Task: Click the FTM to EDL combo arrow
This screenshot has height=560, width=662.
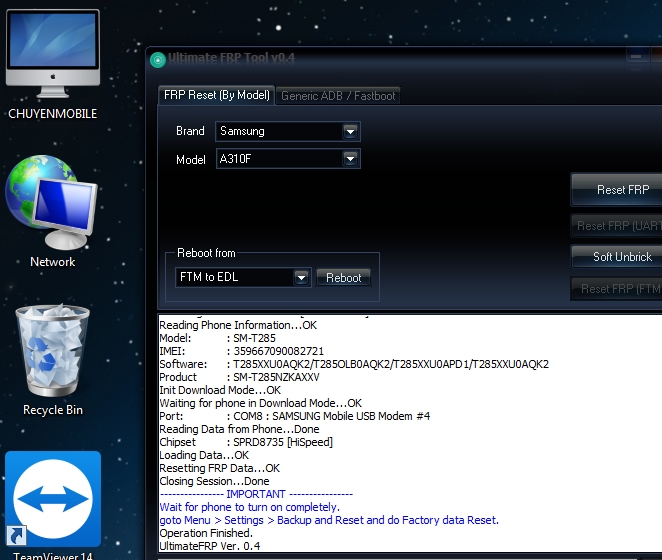Action: coord(301,278)
